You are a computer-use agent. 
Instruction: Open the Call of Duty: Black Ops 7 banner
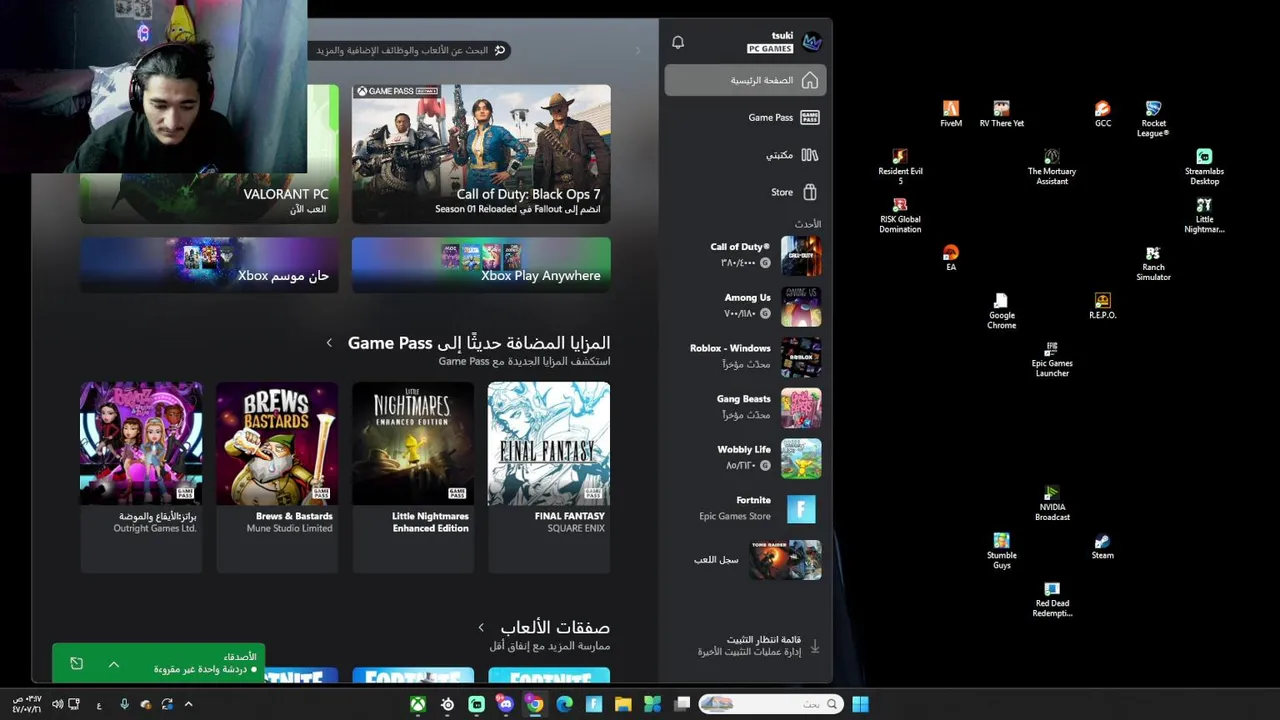click(x=481, y=154)
